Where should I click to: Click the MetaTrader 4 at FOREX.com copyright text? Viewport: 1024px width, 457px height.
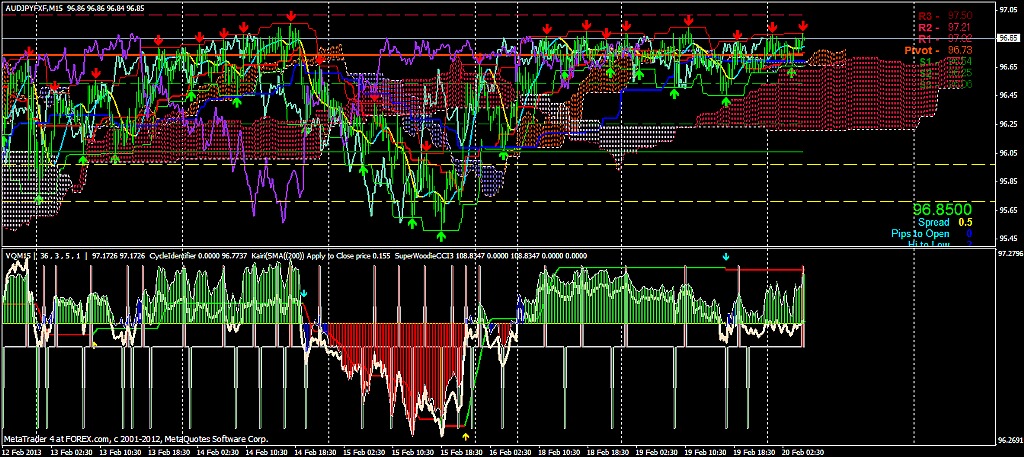136,439
